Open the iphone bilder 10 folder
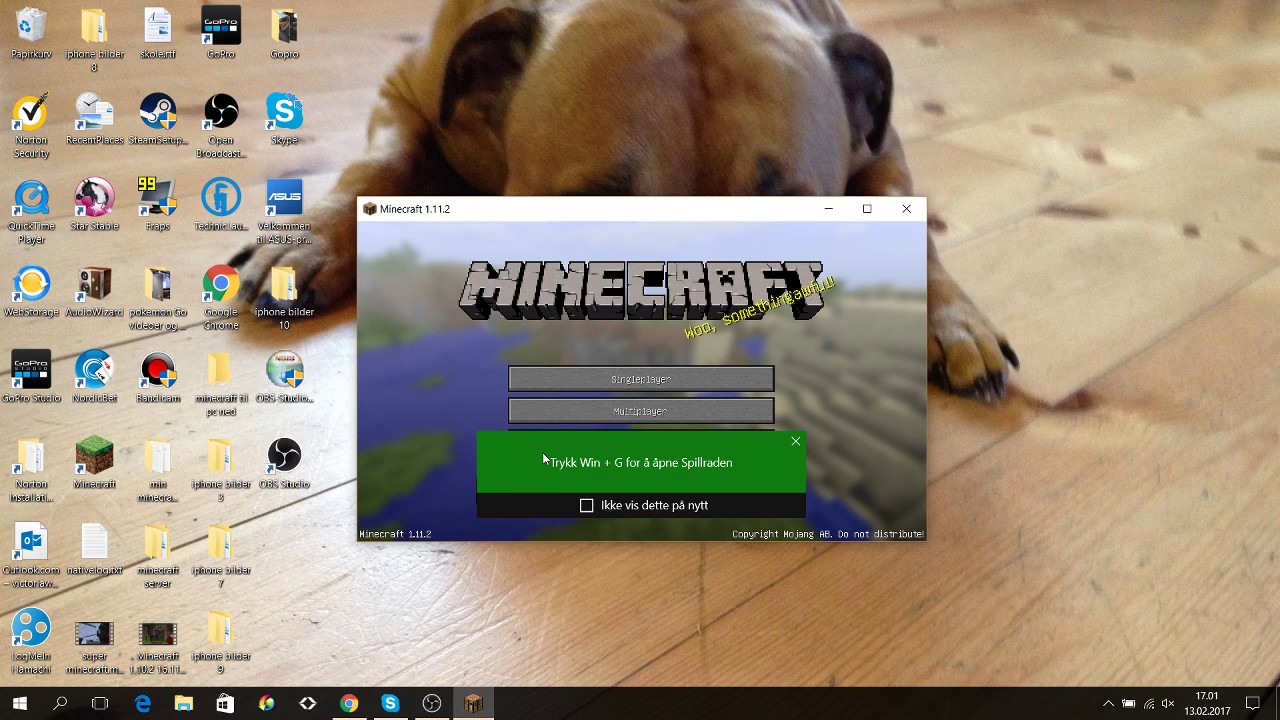Screen dimensions: 1280x720 tap(284, 298)
